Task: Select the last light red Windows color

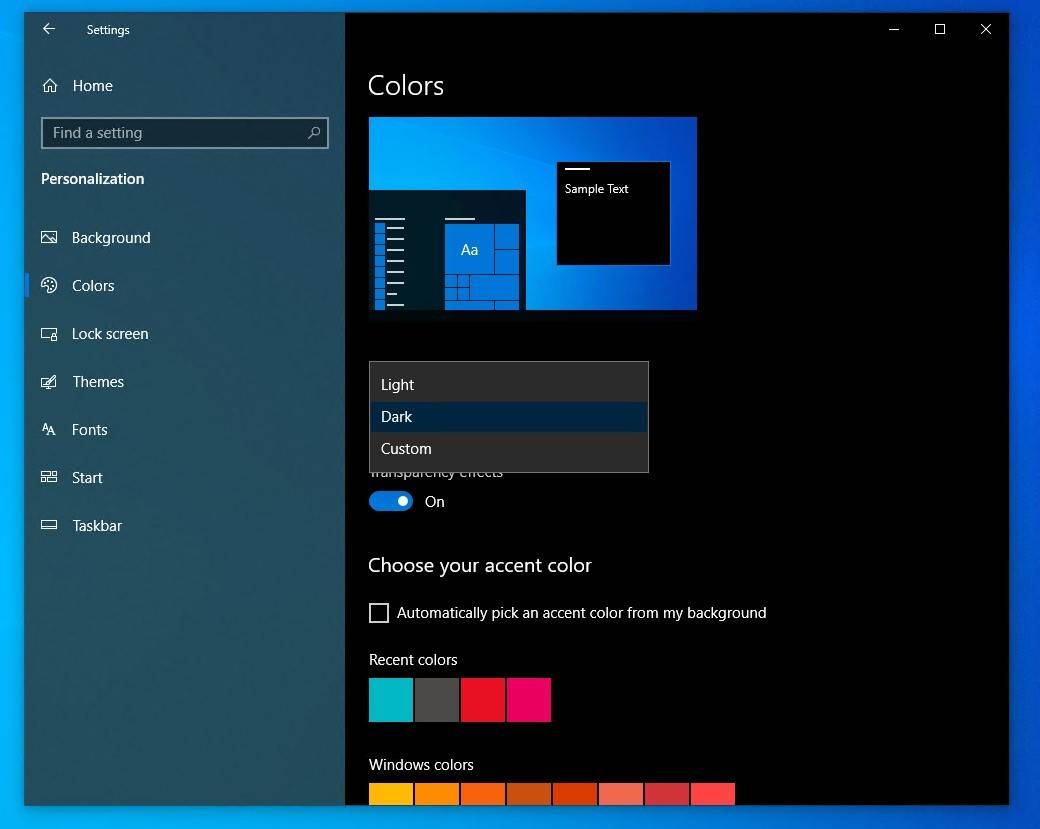Action: tap(712, 794)
